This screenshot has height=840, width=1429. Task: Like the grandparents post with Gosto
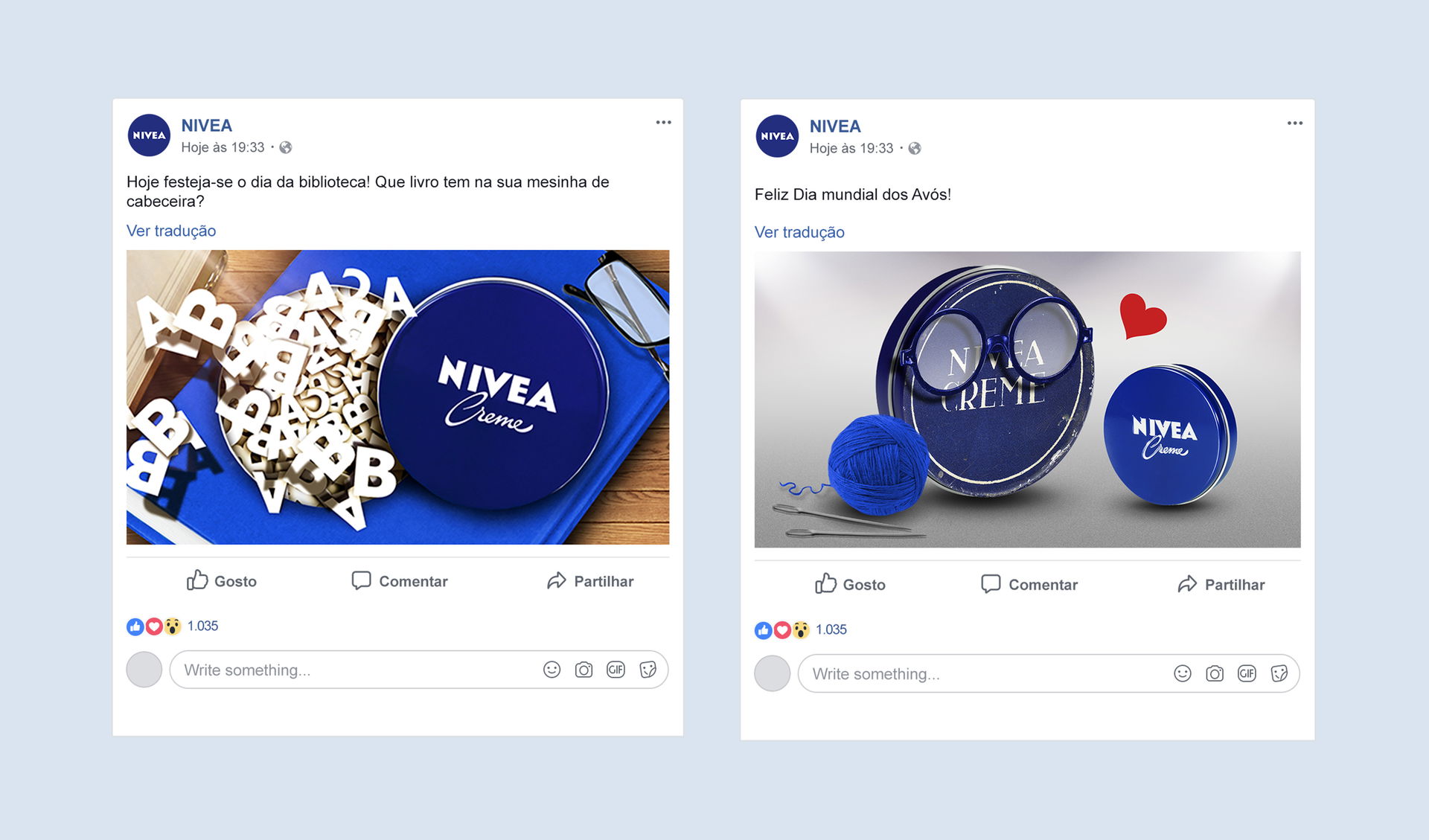point(850,584)
